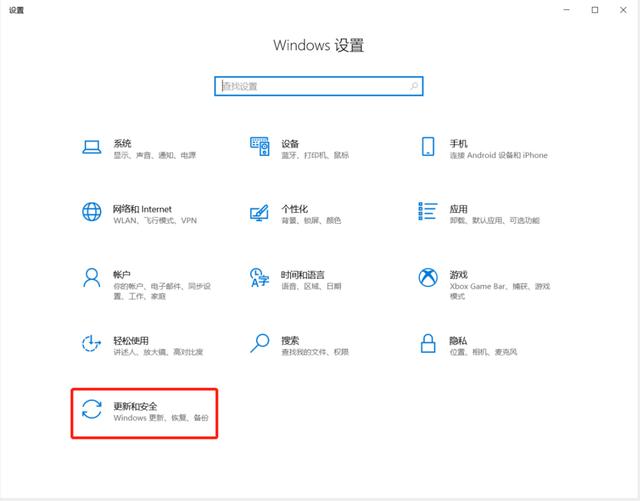Open 更新和安全 settings title
The height and width of the screenshot is (501, 640).
point(135,406)
